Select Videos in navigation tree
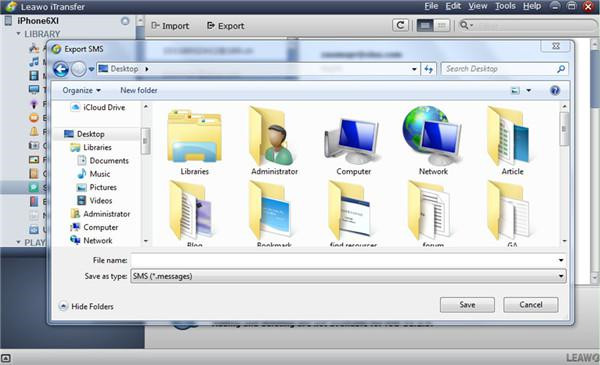 click(95, 200)
